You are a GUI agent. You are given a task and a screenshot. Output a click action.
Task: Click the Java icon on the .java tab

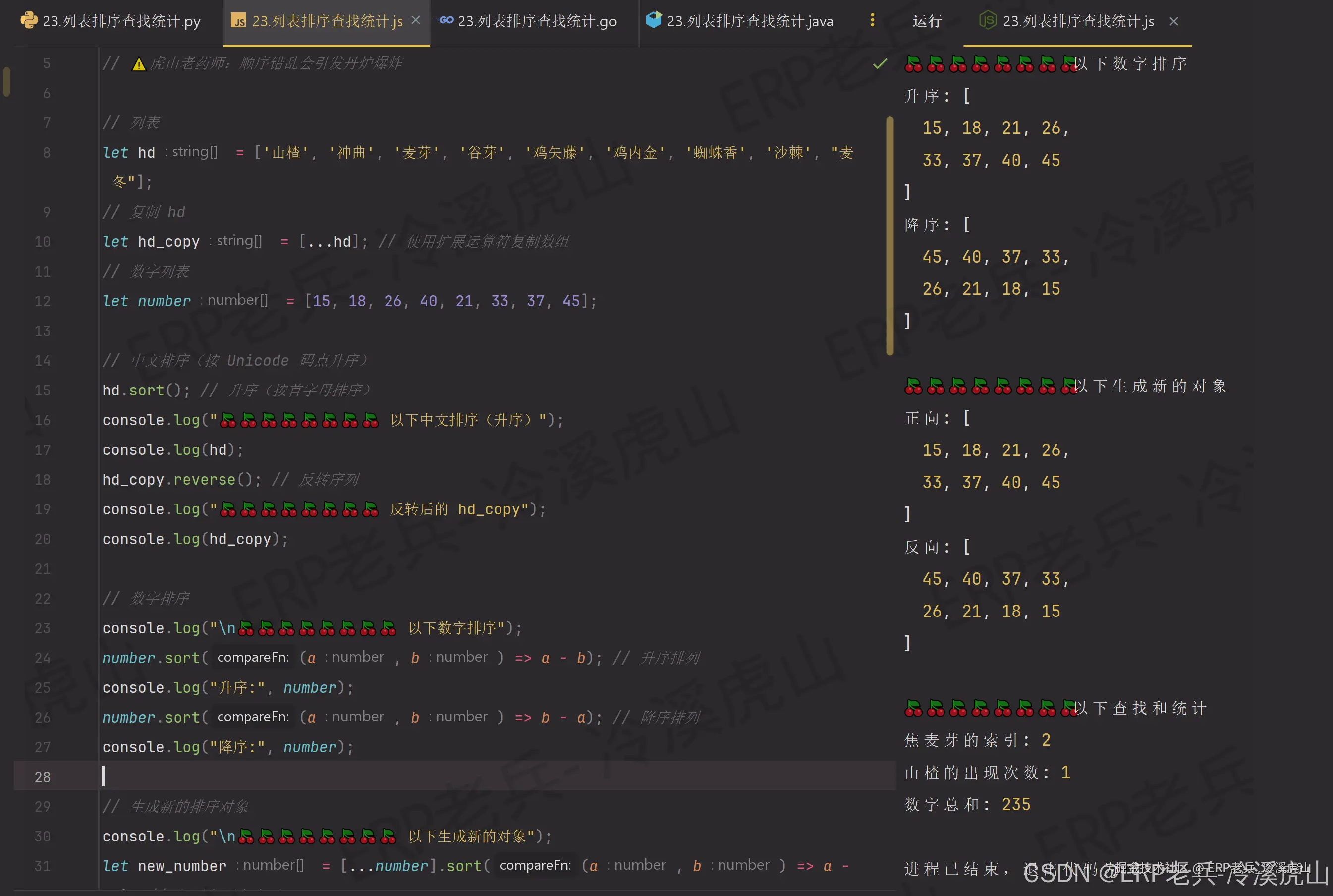(x=653, y=21)
